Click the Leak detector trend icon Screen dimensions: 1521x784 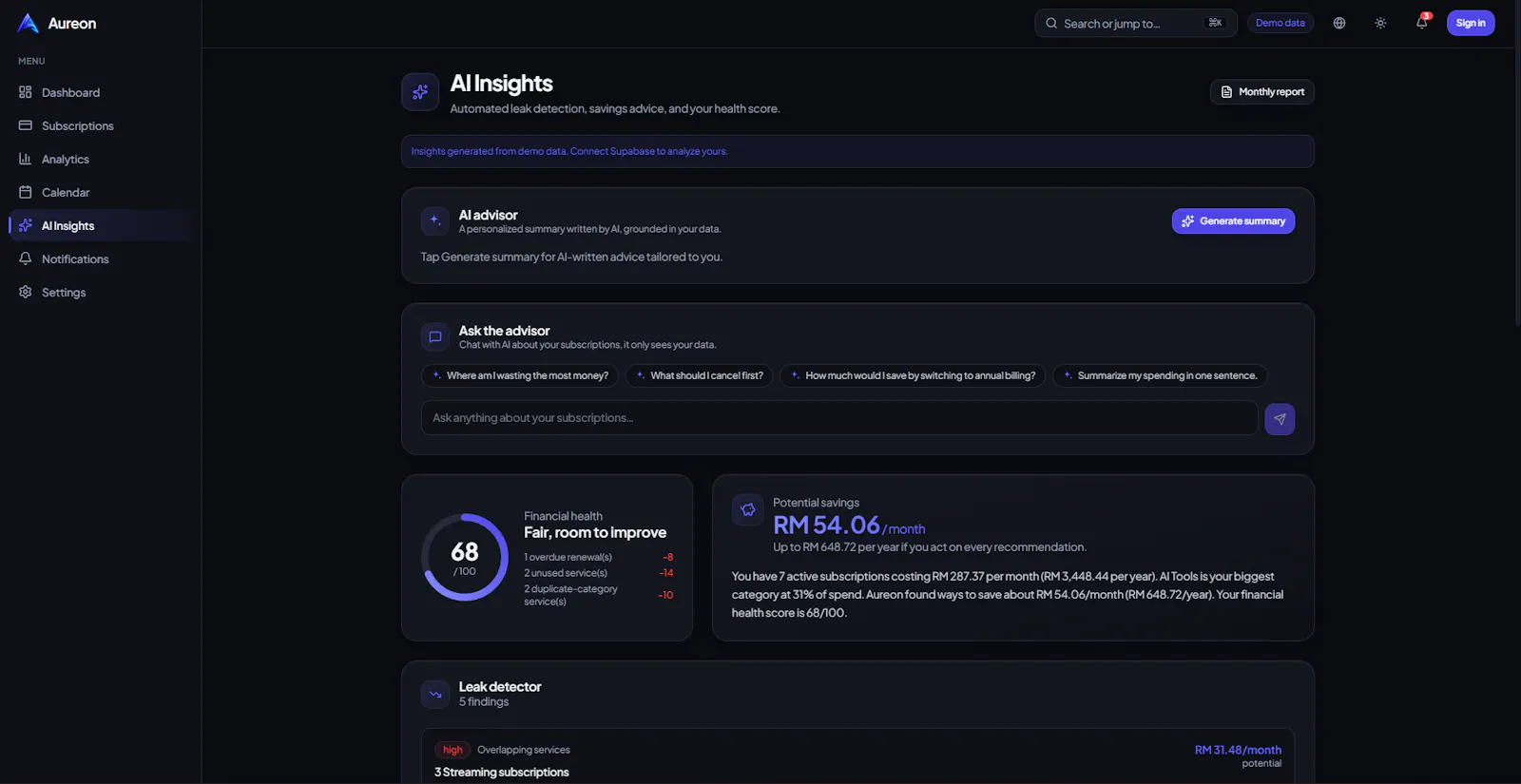[x=435, y=694]
